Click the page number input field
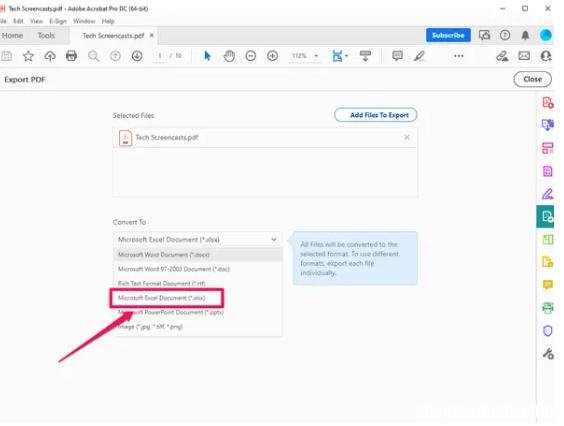564x426 pixels. pyautogui.click(x=160, y=56)
